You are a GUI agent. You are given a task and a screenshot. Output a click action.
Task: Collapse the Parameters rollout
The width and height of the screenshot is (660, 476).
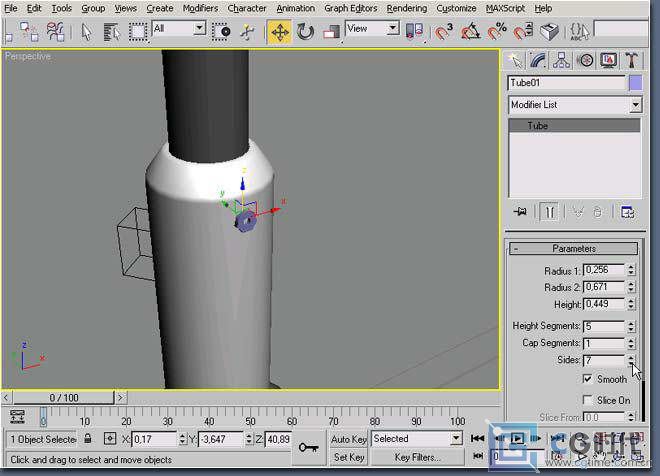(573, 248)
